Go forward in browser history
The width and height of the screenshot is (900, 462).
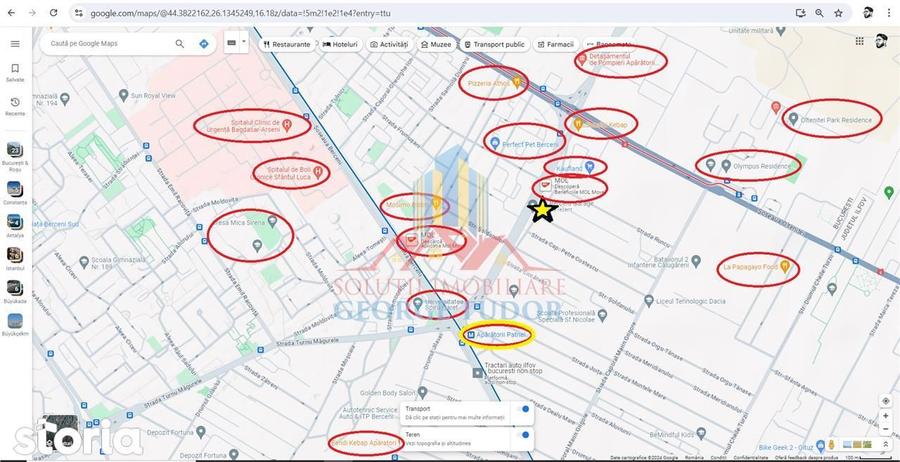[x=32, y=13]
